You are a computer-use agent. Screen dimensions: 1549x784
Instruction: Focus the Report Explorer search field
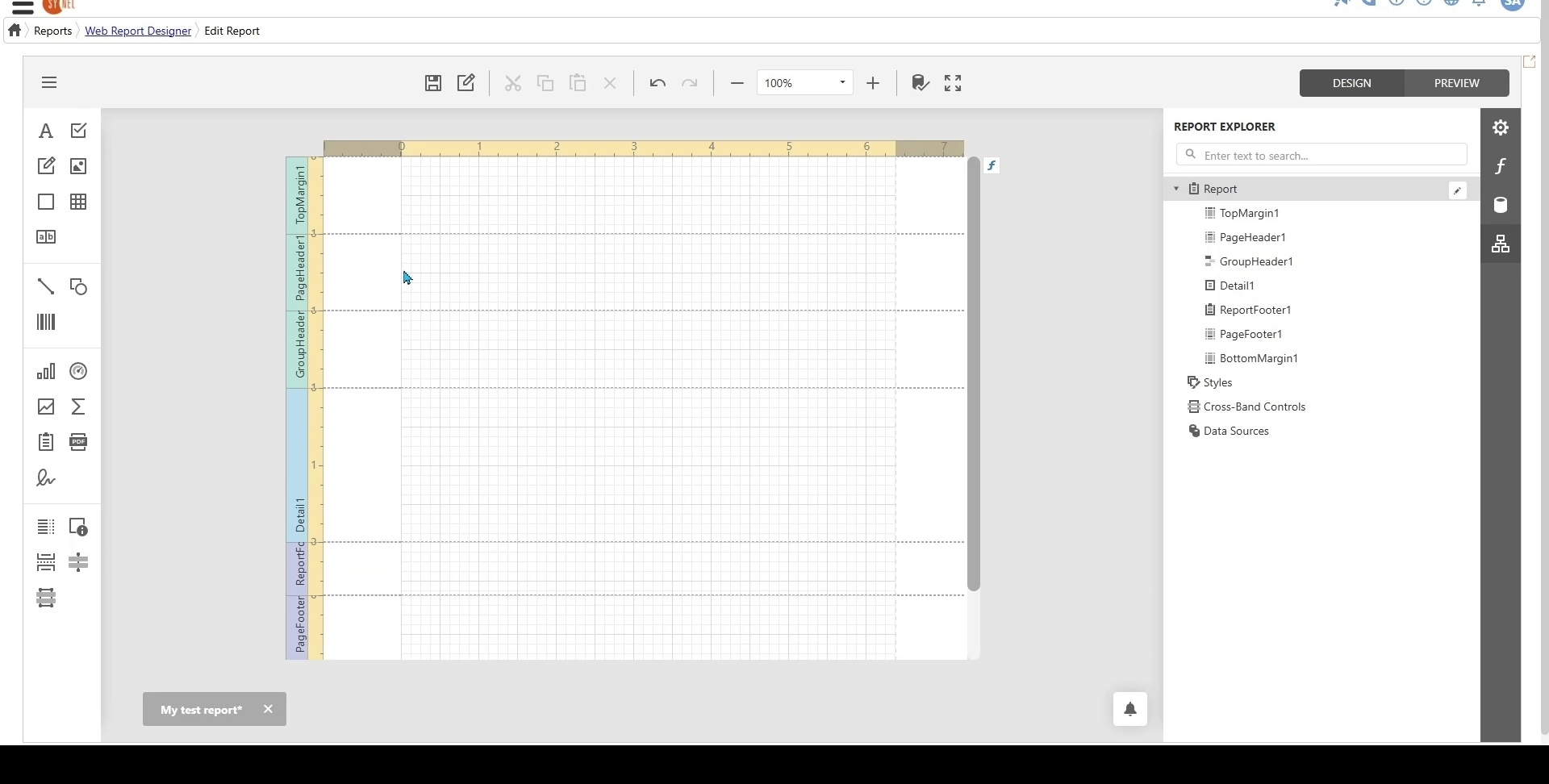1321,155
